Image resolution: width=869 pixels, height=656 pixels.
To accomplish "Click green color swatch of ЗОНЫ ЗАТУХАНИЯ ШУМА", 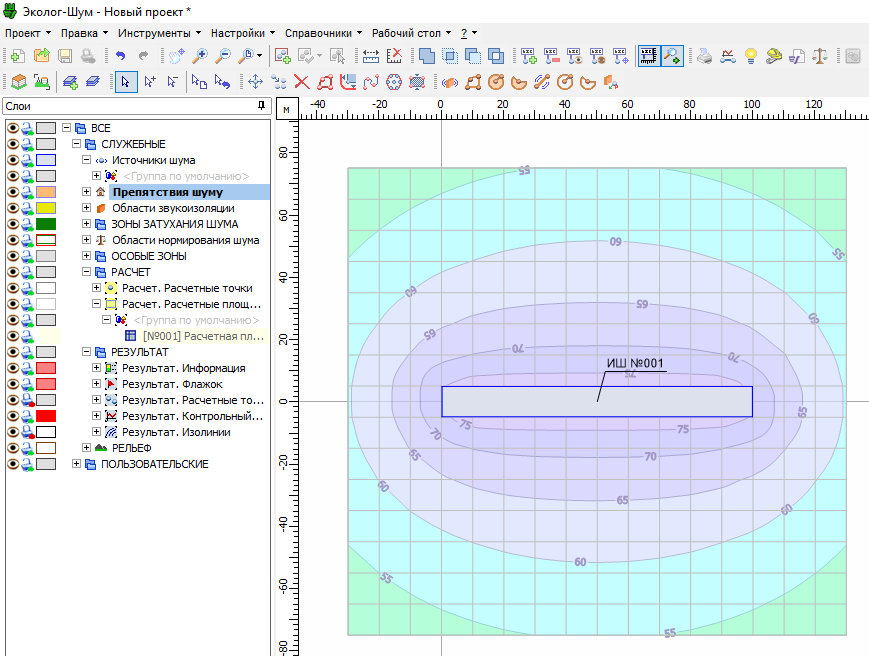I will 46,224.
